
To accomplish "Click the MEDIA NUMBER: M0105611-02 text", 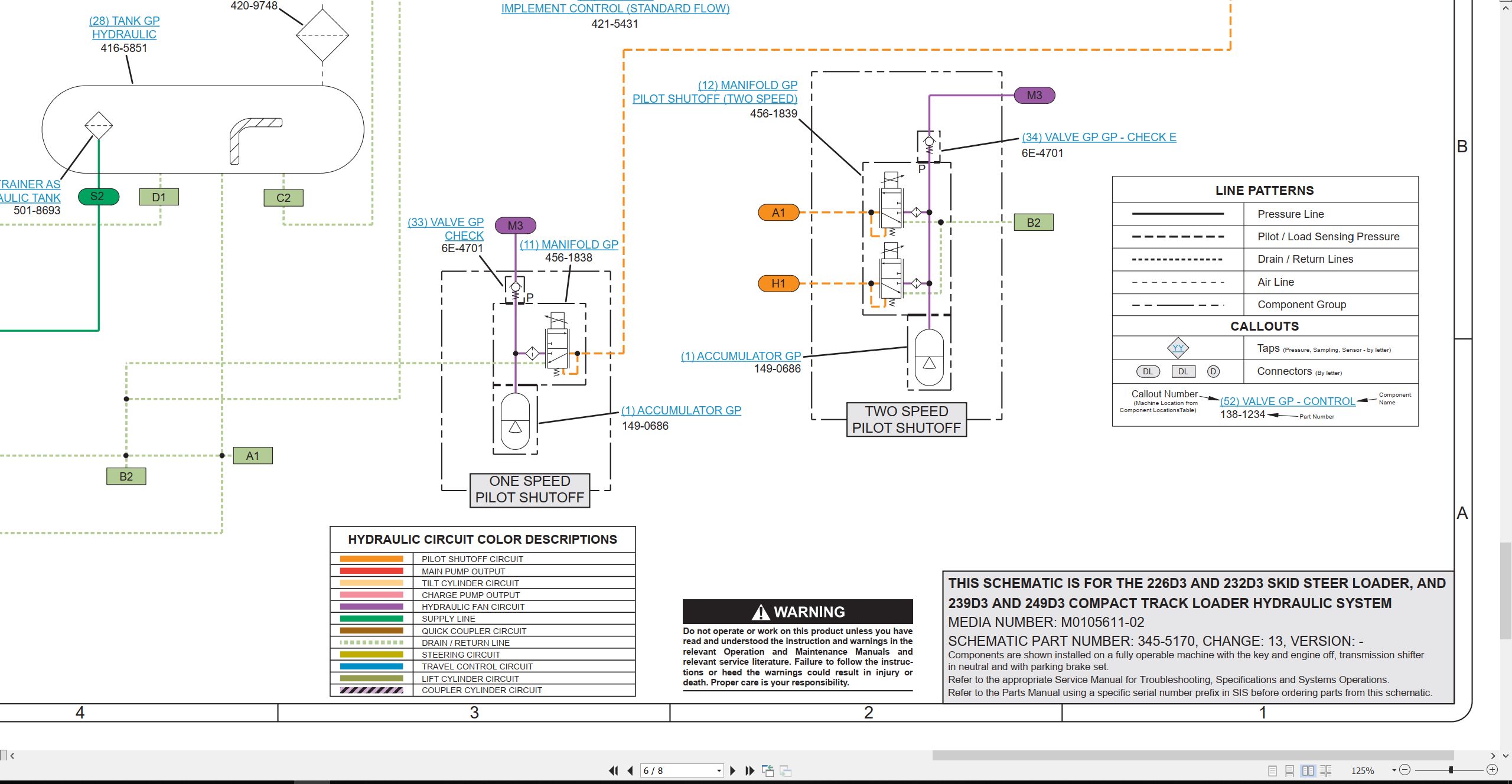I will point(1046,622).
